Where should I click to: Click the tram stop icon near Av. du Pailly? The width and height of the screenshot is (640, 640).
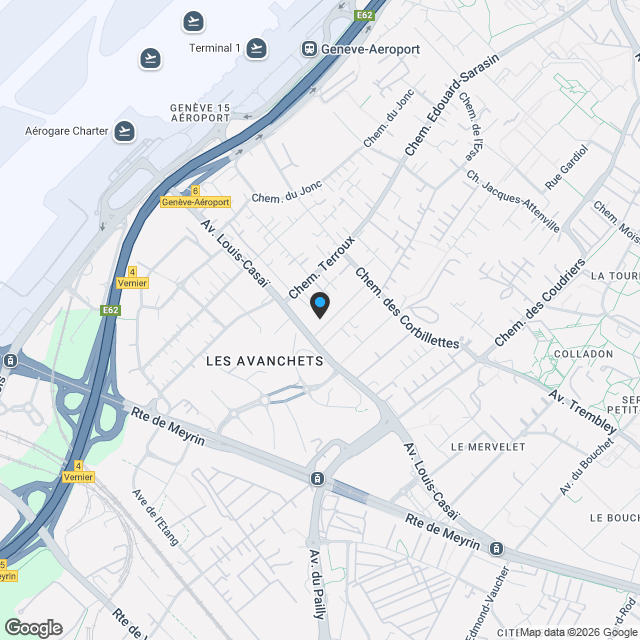[317, 478]
